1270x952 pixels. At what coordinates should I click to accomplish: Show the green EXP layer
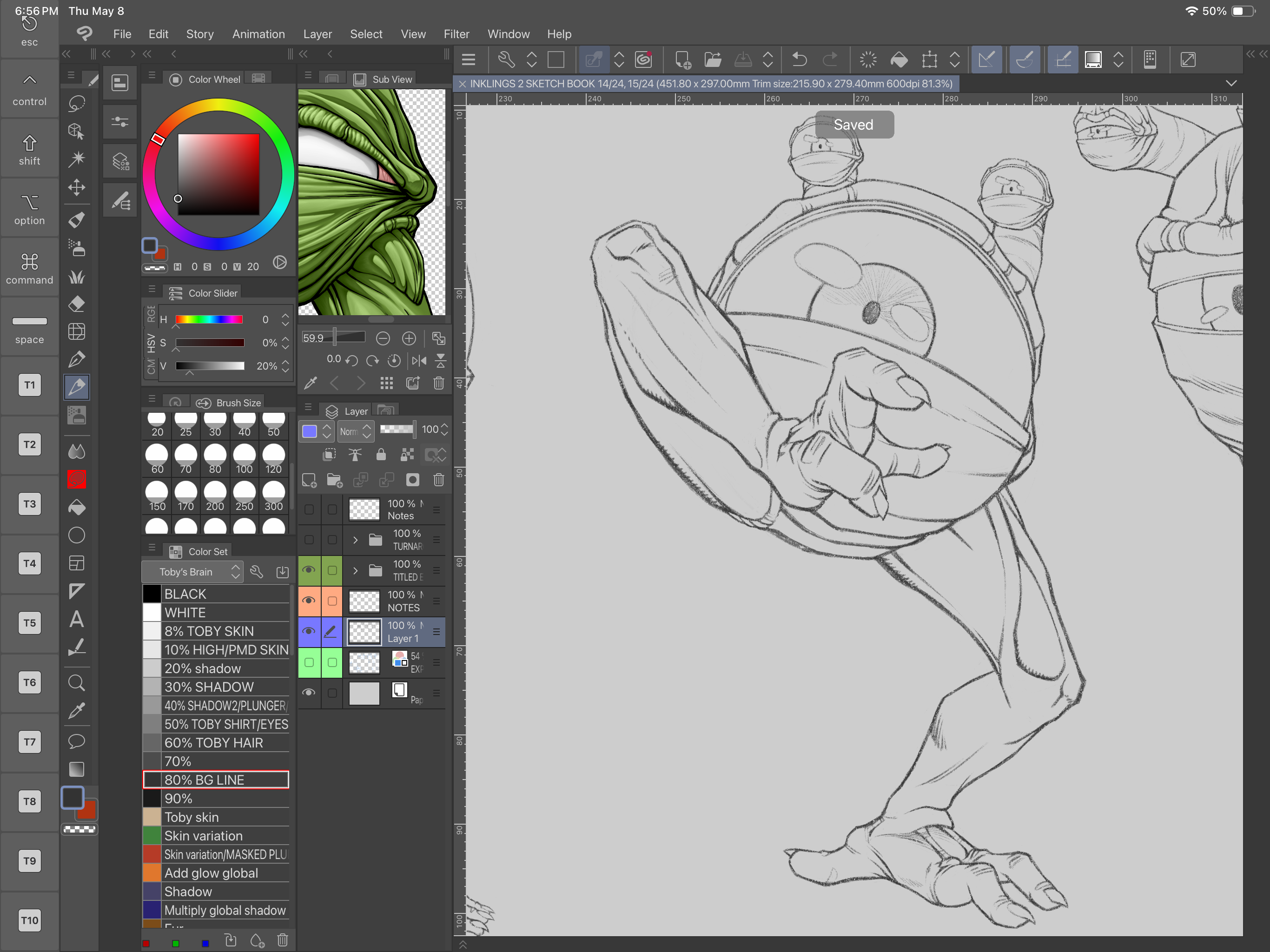click(309, 662)
